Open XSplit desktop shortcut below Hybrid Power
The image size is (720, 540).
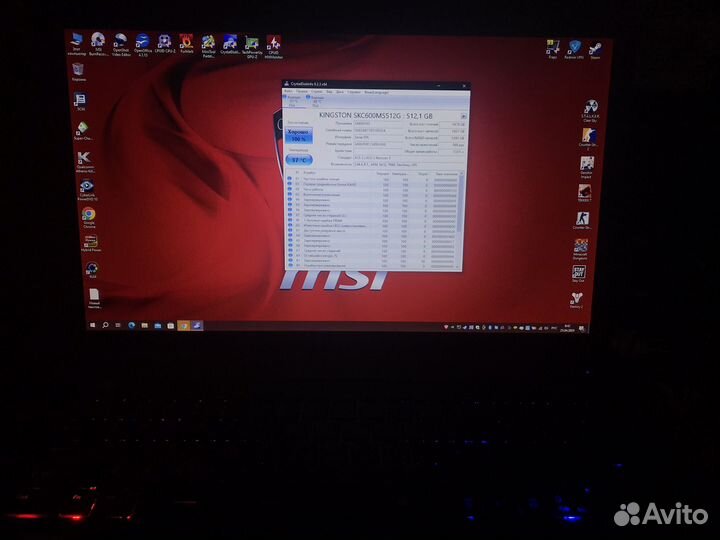92,270
